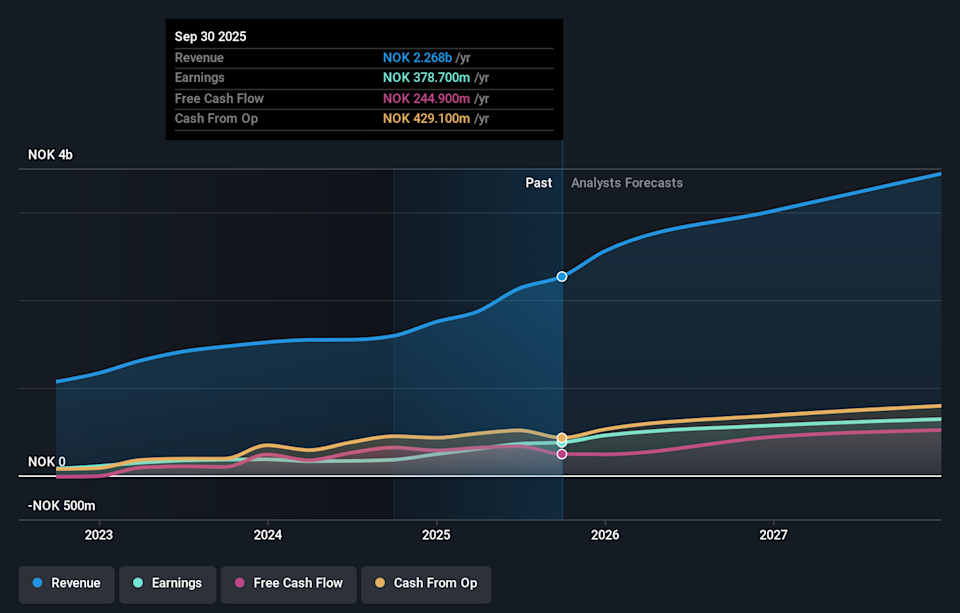Click the NOK 378.700m earnings value in tooltip
Image resolution: width=960 pixels, height=613 pixels.
[427, 78]
